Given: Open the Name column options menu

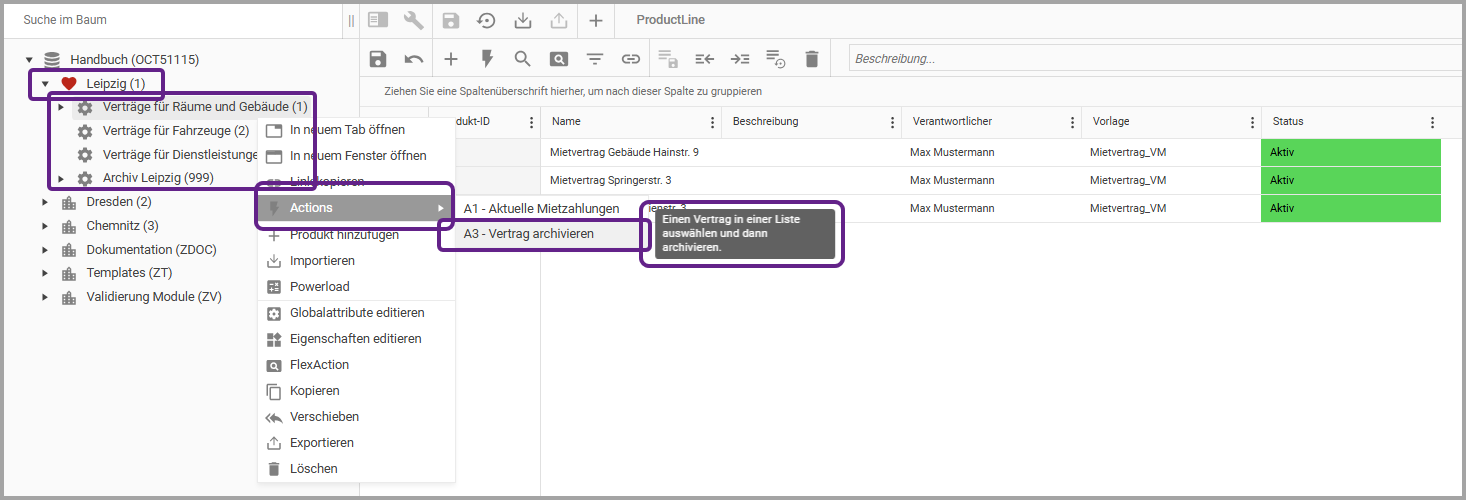Looking at the screenshot, I should 712,122.
